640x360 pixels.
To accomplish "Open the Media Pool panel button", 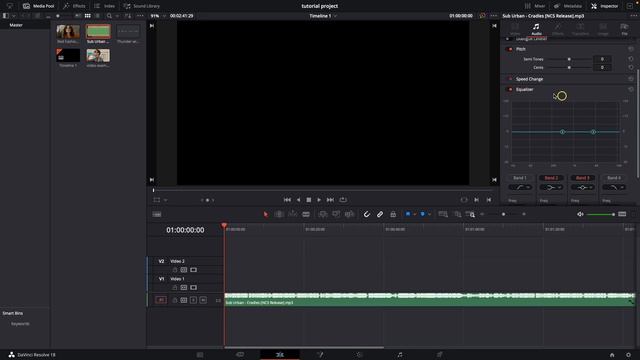I will click(x=39, y=6).
